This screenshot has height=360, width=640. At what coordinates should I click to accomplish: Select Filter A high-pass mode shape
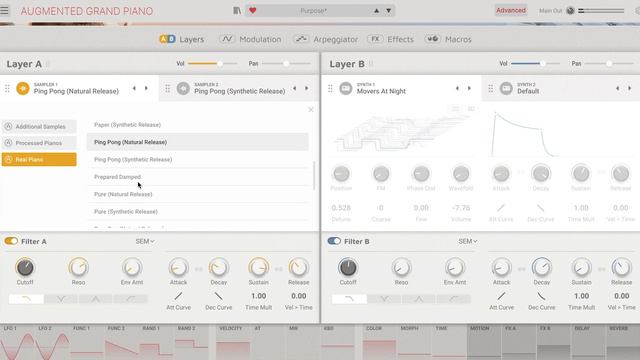pyautogui.click(x=131, y=299)
